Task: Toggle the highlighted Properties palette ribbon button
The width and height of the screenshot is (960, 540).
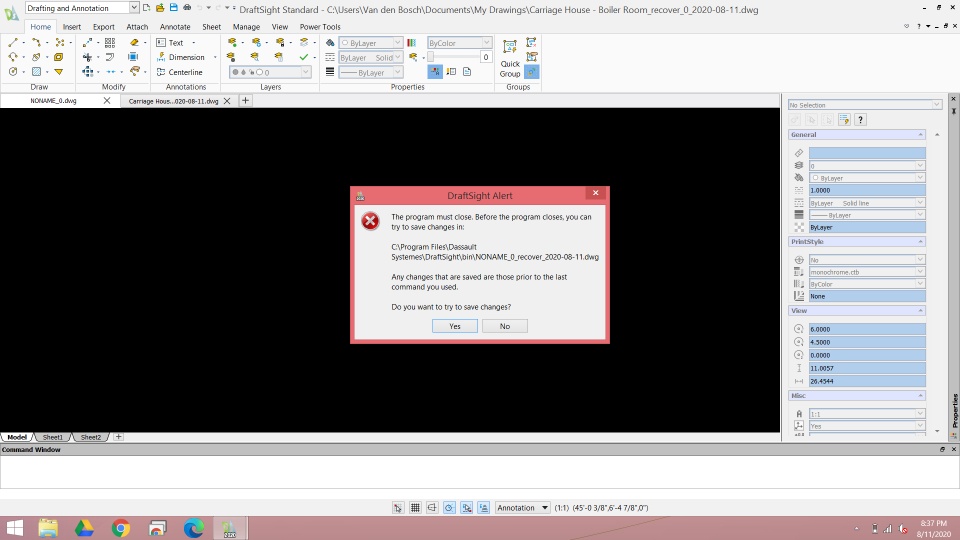Action: [x=435, y=72]
